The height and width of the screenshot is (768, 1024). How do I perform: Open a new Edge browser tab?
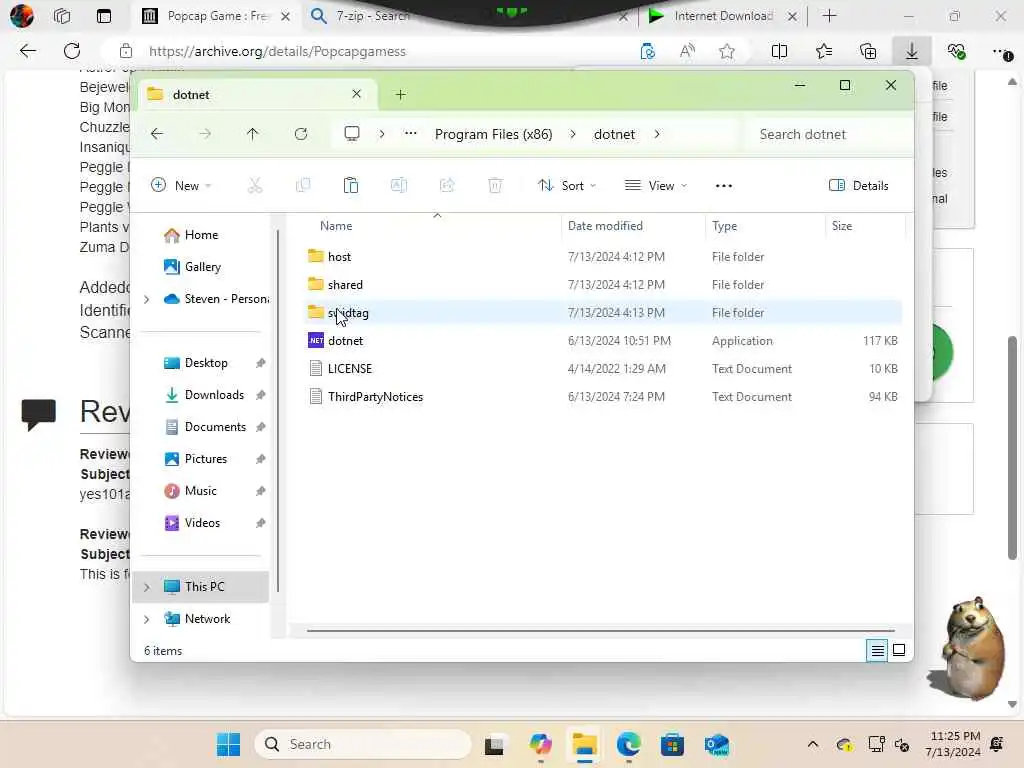[829, 16]
